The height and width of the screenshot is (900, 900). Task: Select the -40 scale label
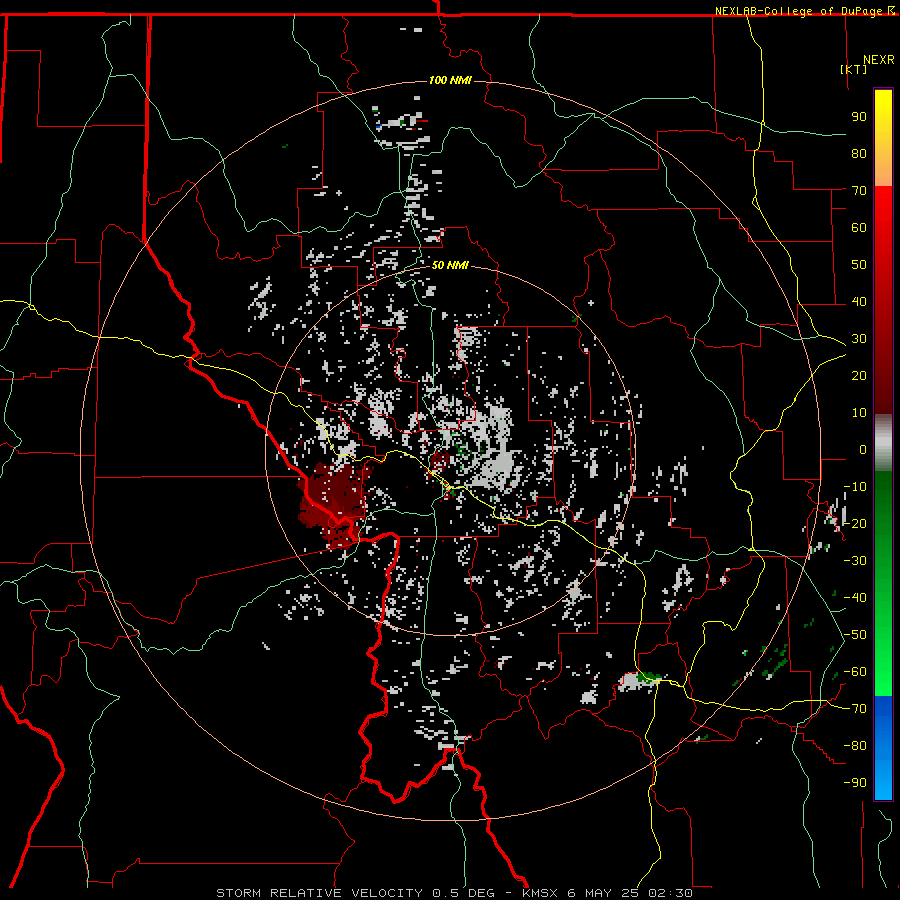click(x=855, y=598)
